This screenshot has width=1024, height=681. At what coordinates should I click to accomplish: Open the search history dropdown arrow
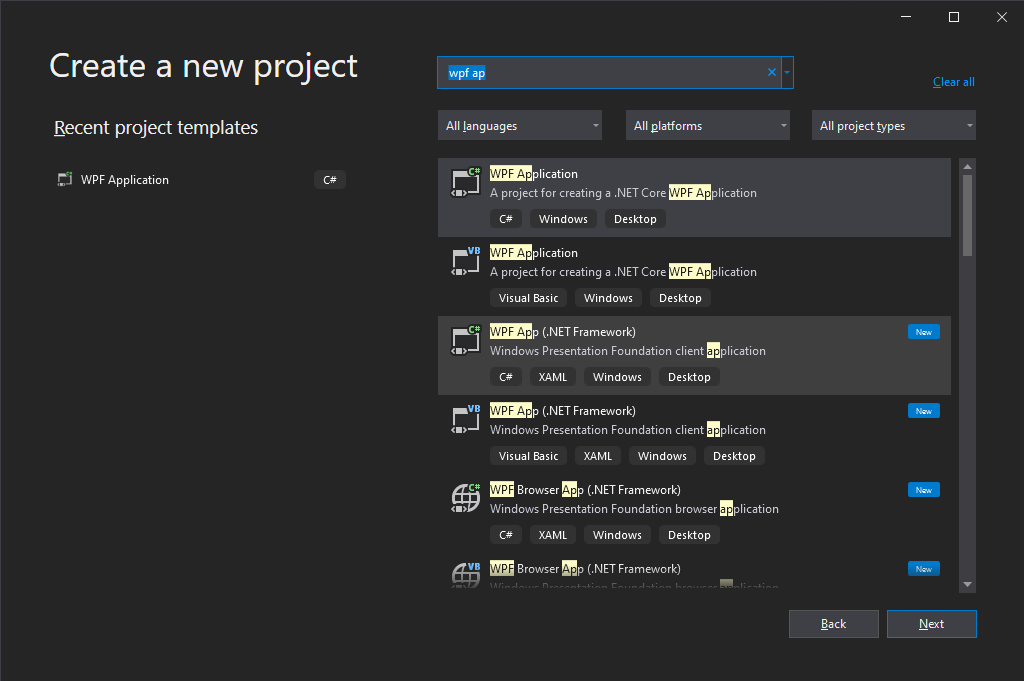coord(787,72)
